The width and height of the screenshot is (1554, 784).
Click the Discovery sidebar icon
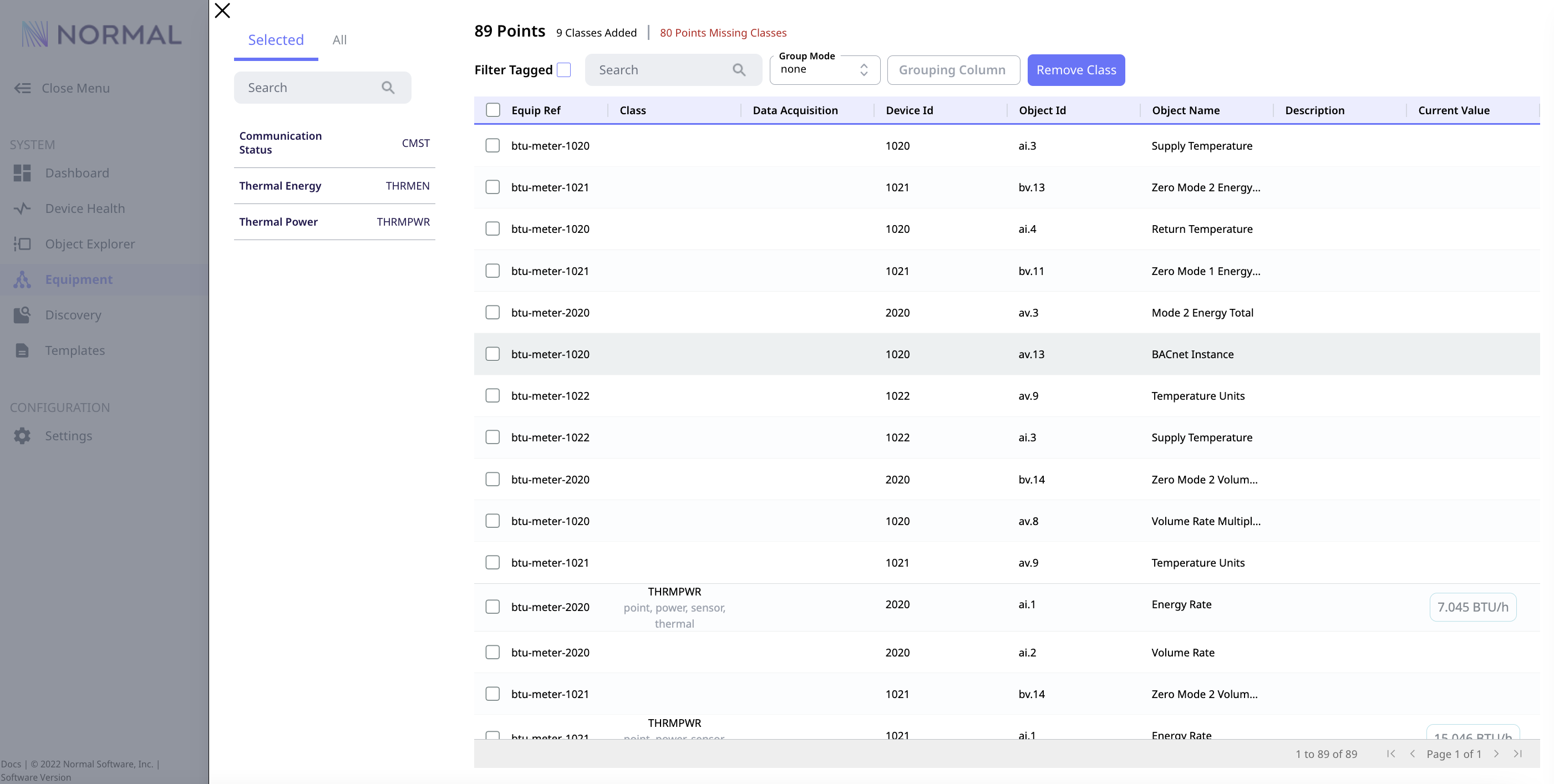22,315
